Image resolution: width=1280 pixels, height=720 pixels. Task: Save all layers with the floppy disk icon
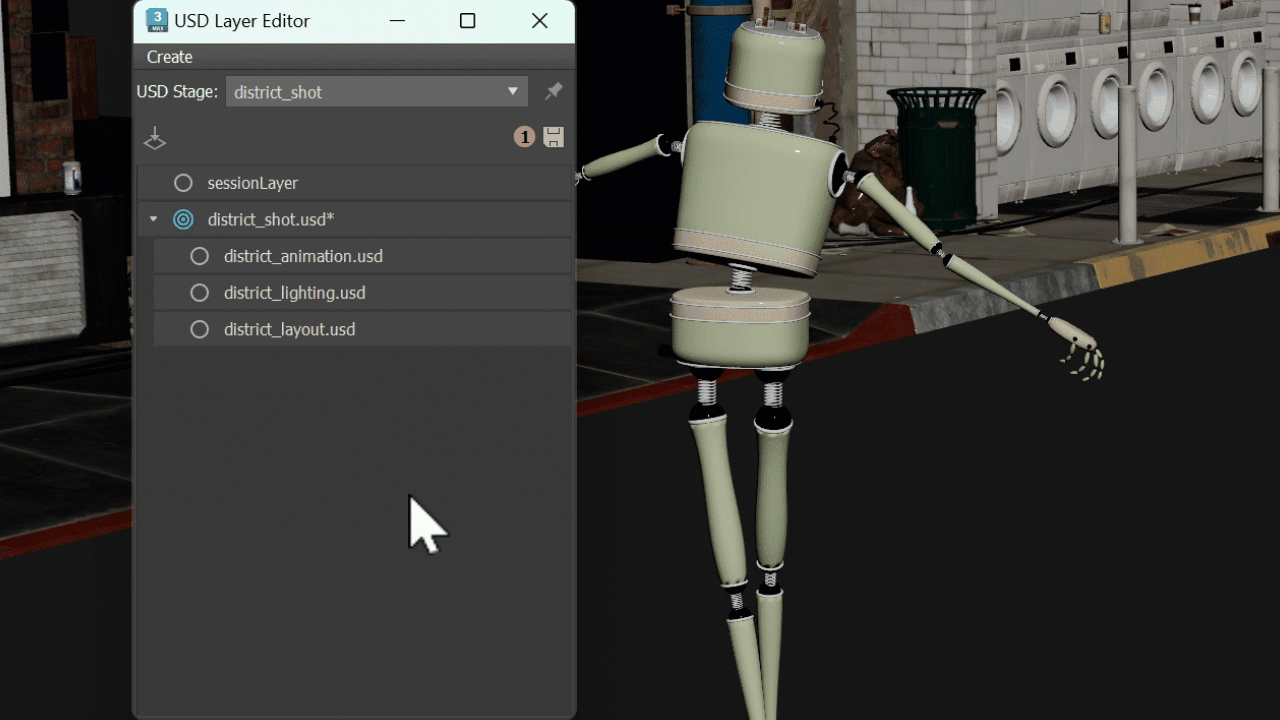554,137
